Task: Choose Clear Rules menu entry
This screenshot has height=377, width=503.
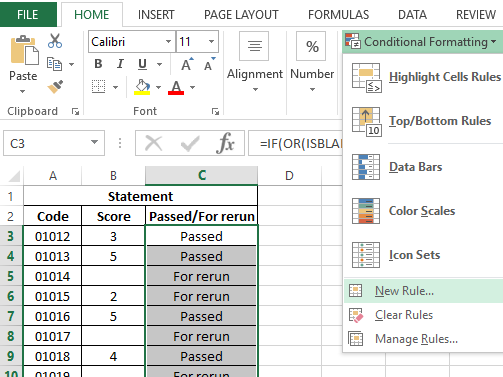Action: click(423, 315)
